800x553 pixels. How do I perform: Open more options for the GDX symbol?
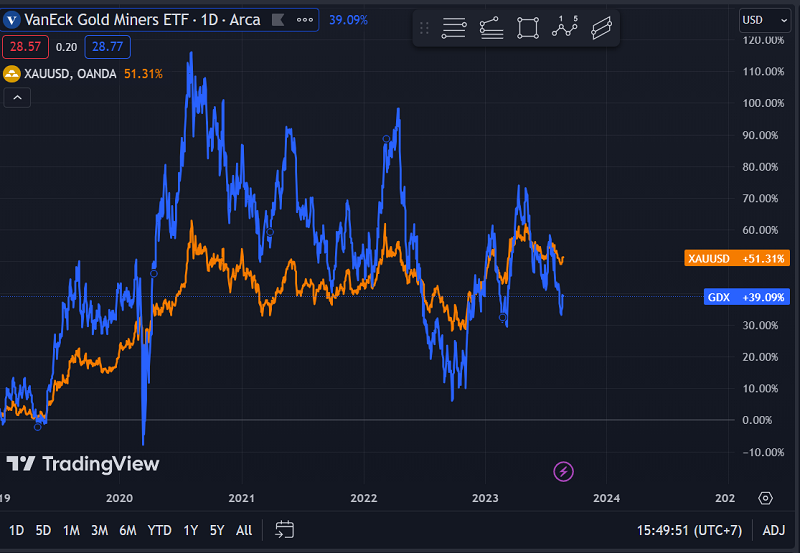(x=304, y=20)
